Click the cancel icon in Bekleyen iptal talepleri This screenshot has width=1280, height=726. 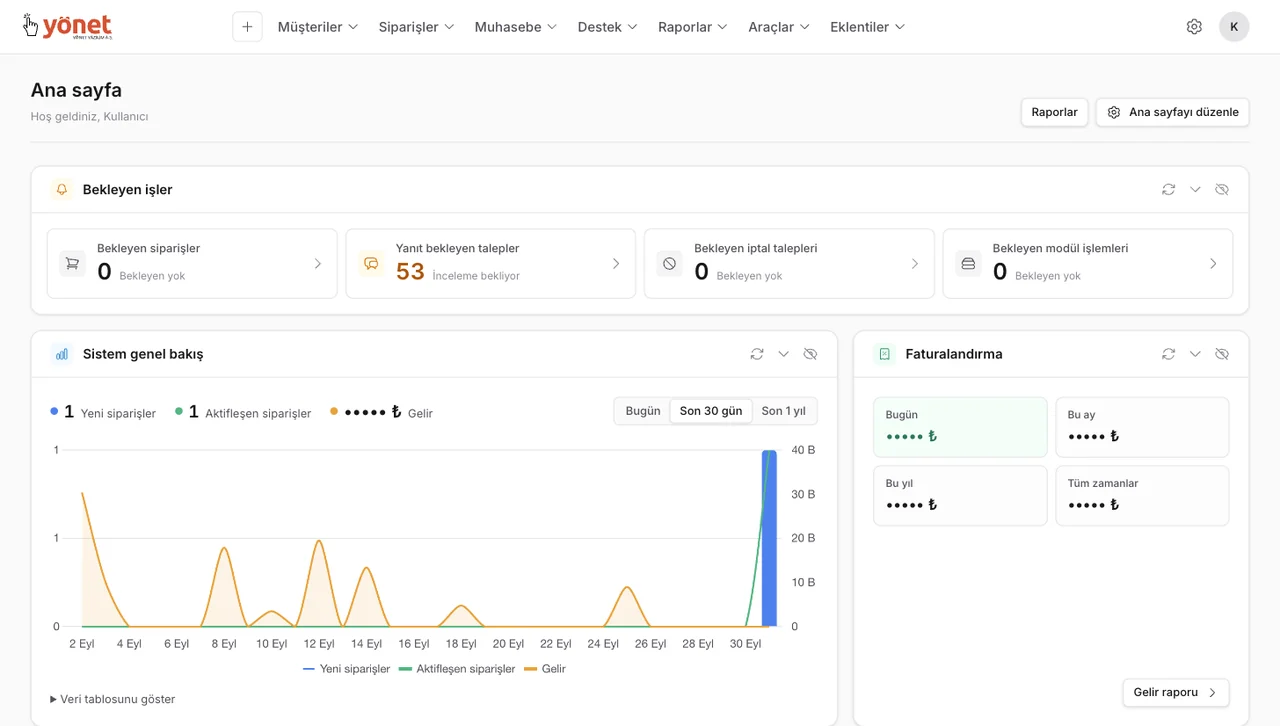point(669,264)
